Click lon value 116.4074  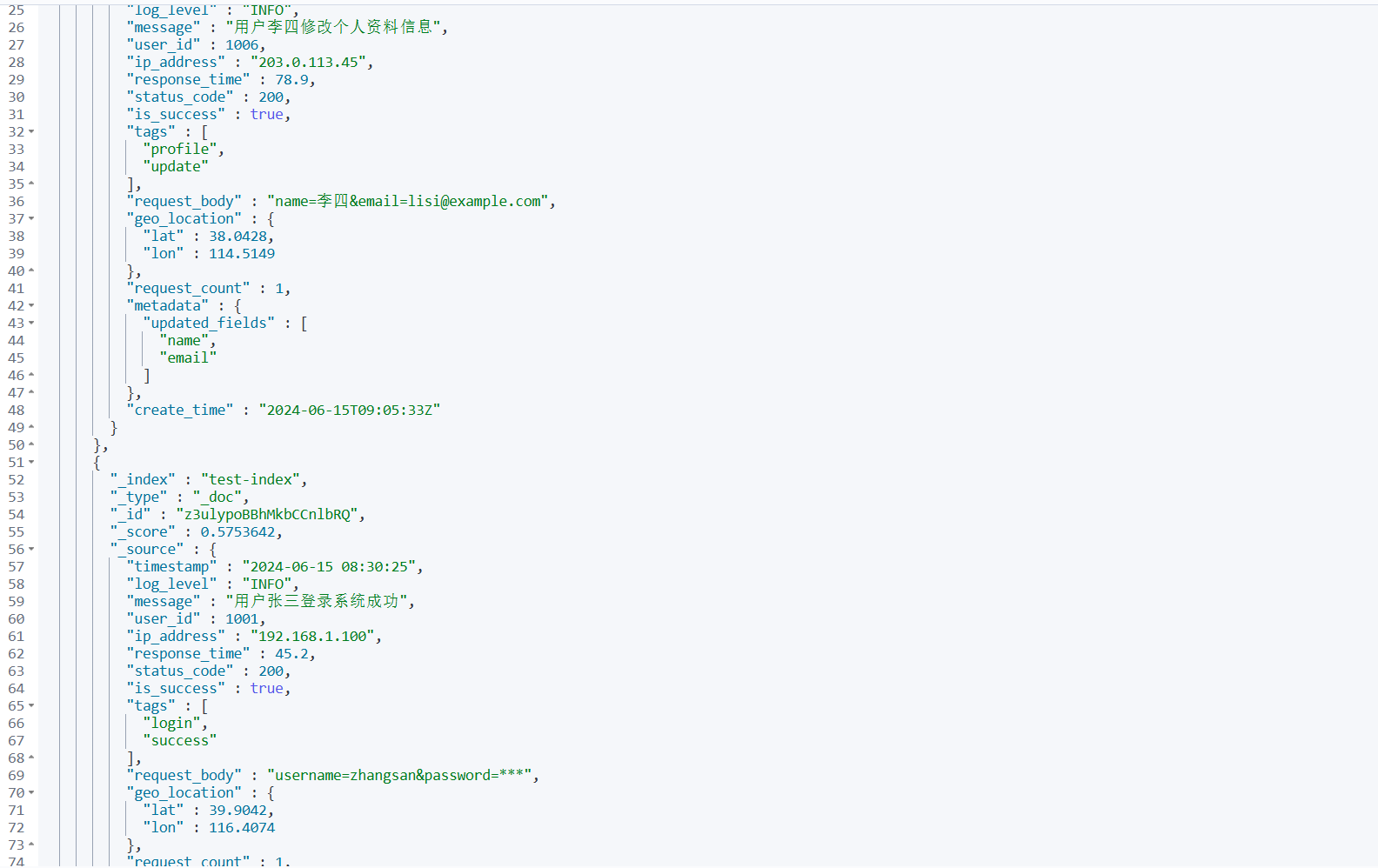[x=242, y=827]
